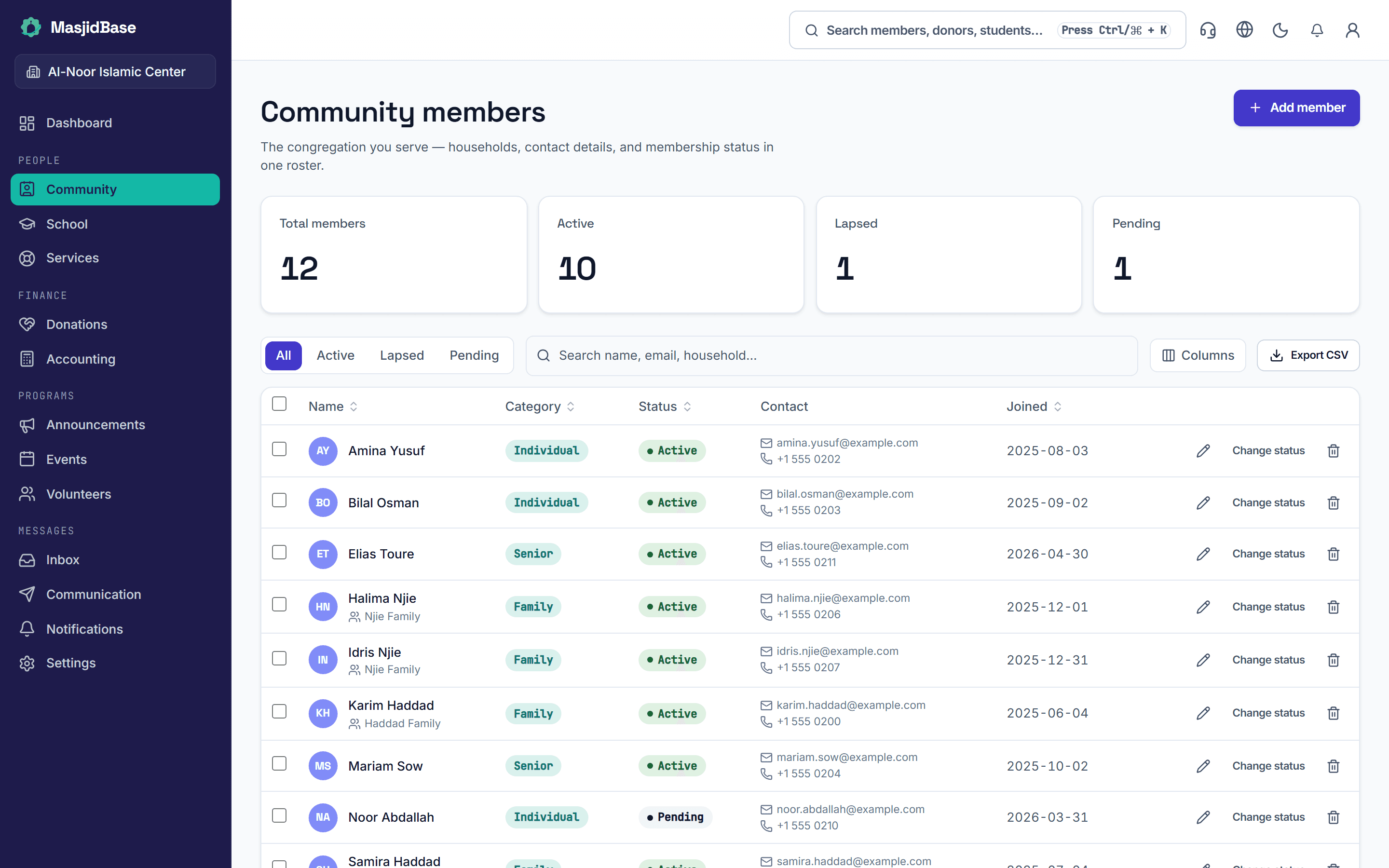Edit Halima Njie with pencil icon
The image size is (1389, 868).
point(1203,607)
